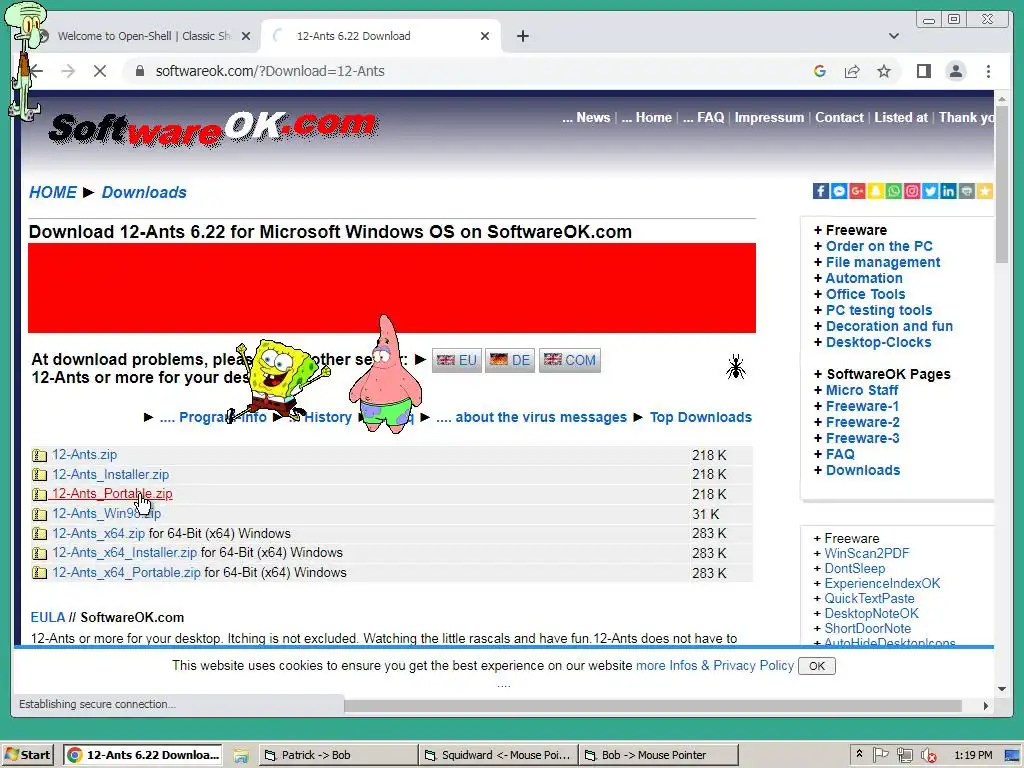Open the Contact header link
1024x768 pixels.
[x=839, y=118]
